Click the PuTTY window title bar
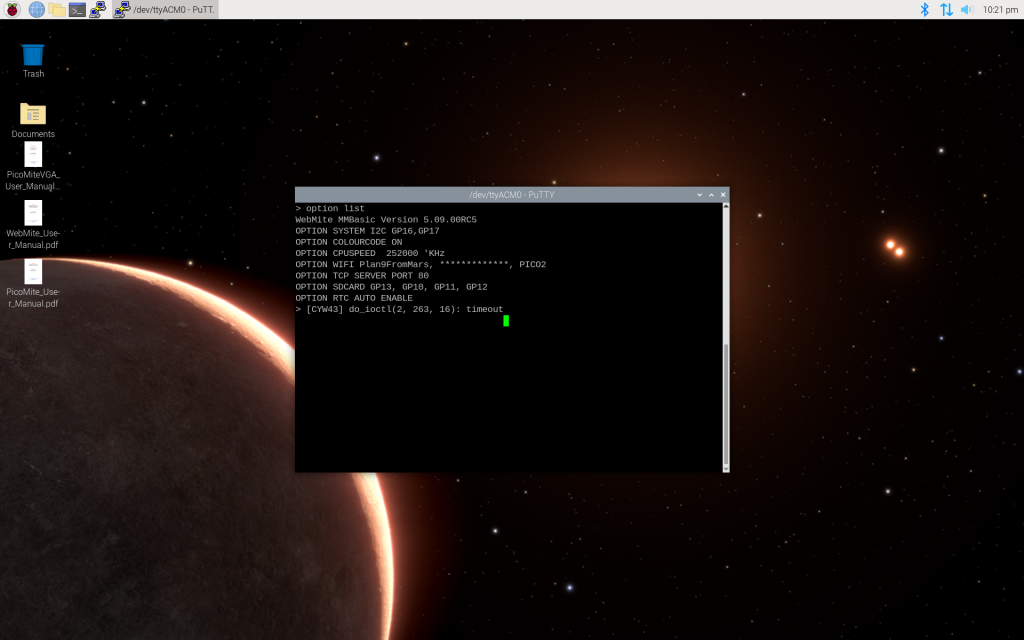Screen dimensions: 1024x640 pyautogui.click(x=500, y=194)
